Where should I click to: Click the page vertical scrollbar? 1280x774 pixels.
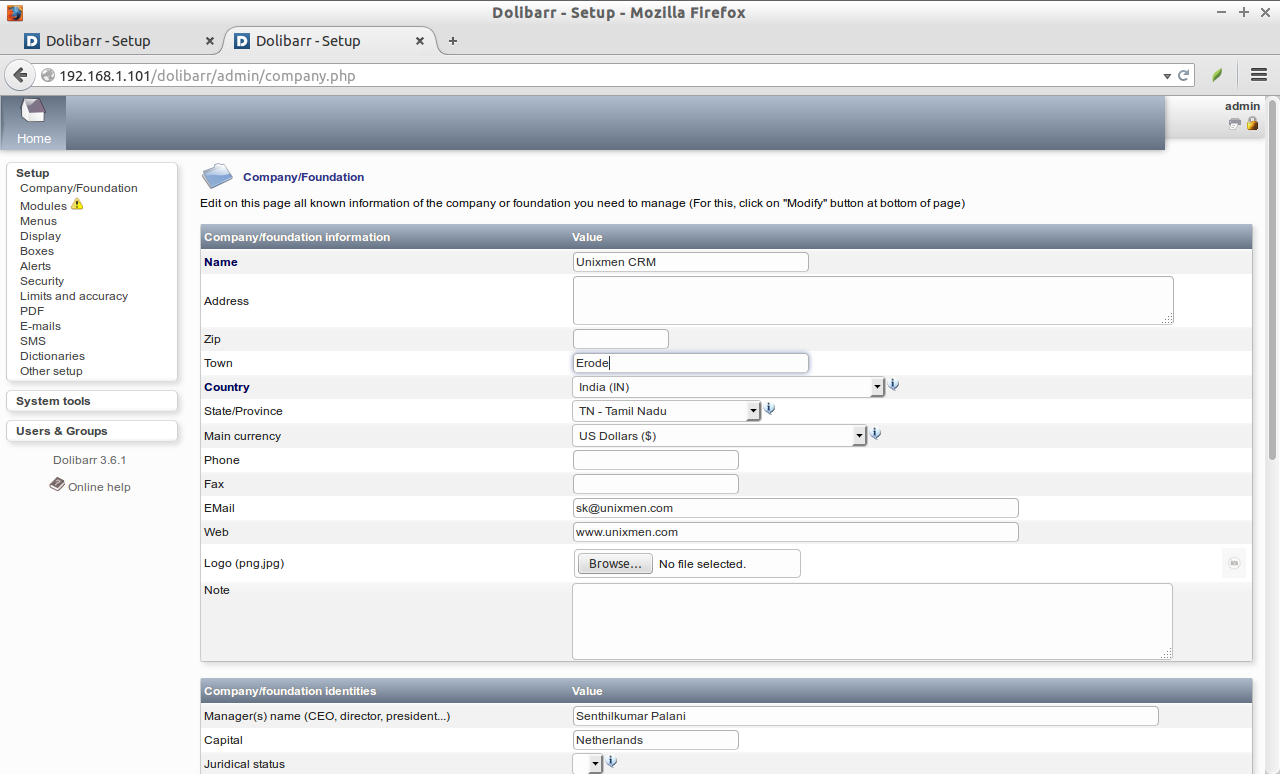point(1273,280)
